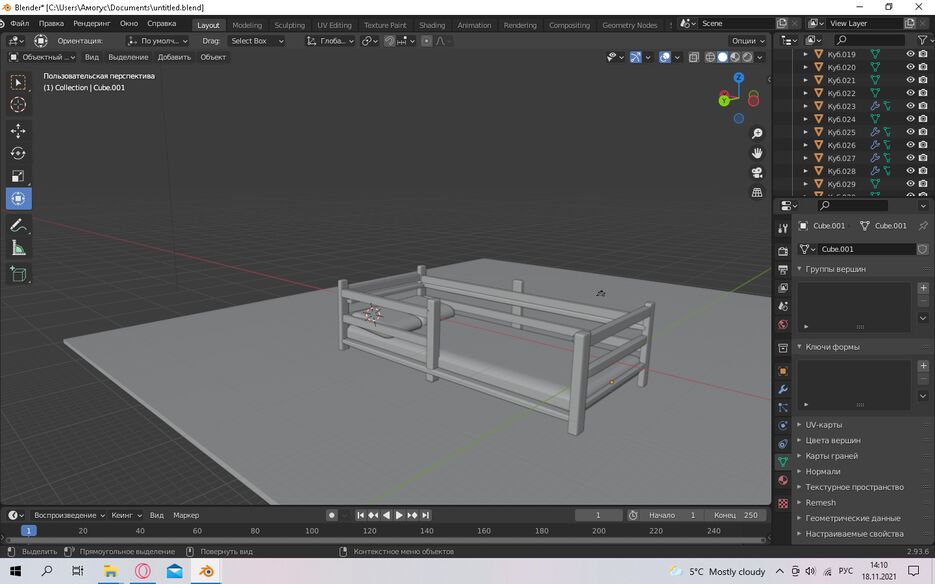
Task: Choose the Annotate pencil tool
Action: [18, 225]
